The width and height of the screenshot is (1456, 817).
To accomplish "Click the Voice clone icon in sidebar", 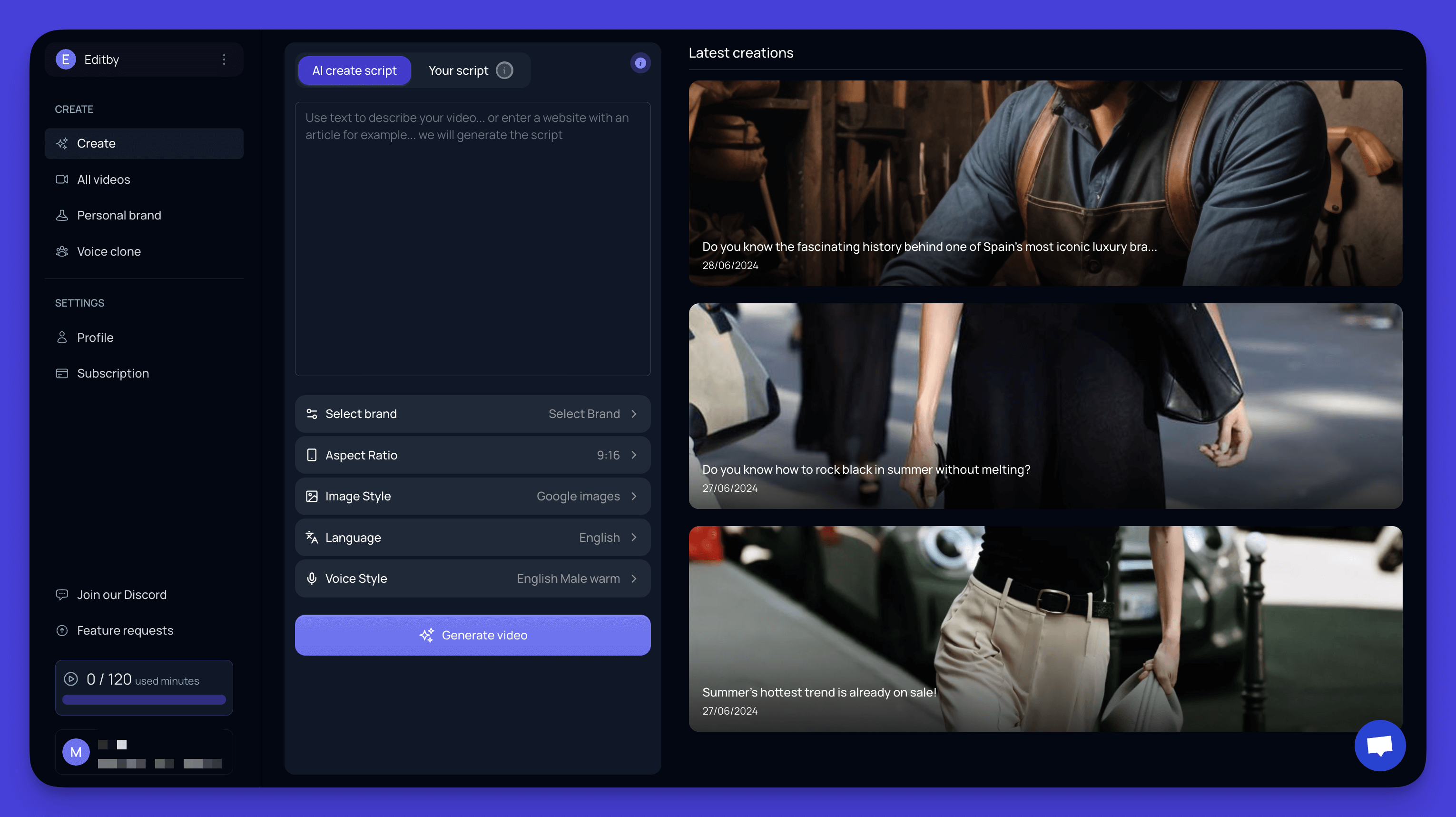I will 63,251.
